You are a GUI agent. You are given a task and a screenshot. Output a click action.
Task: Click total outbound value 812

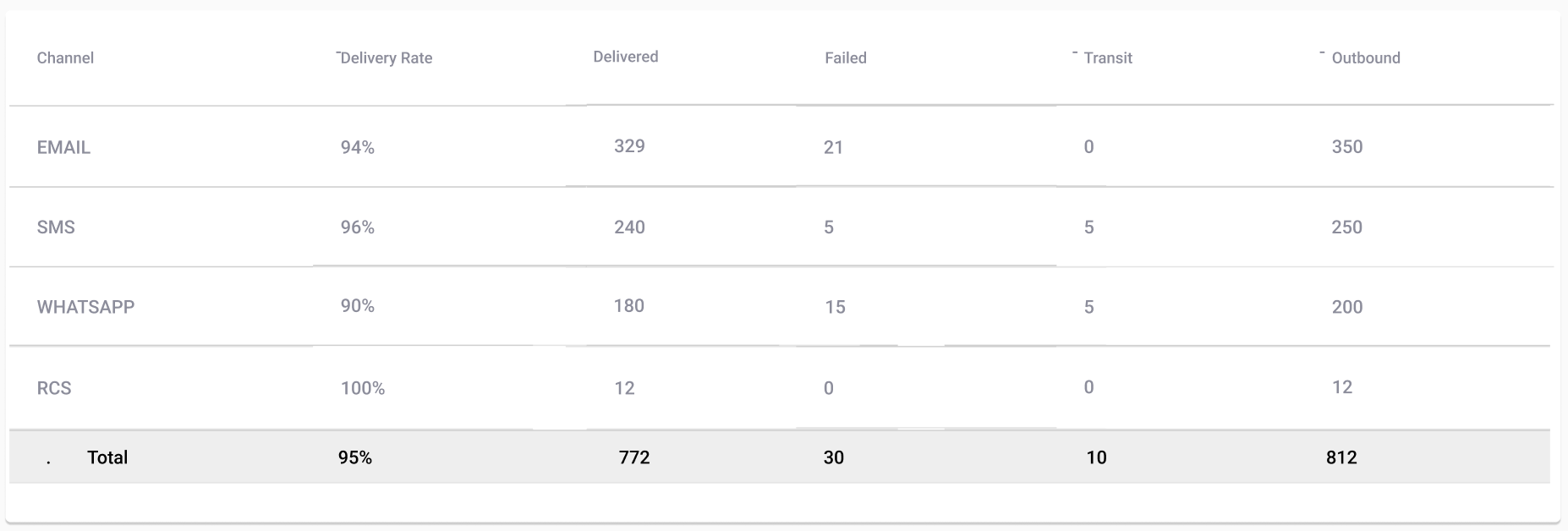click(1341, 457)
